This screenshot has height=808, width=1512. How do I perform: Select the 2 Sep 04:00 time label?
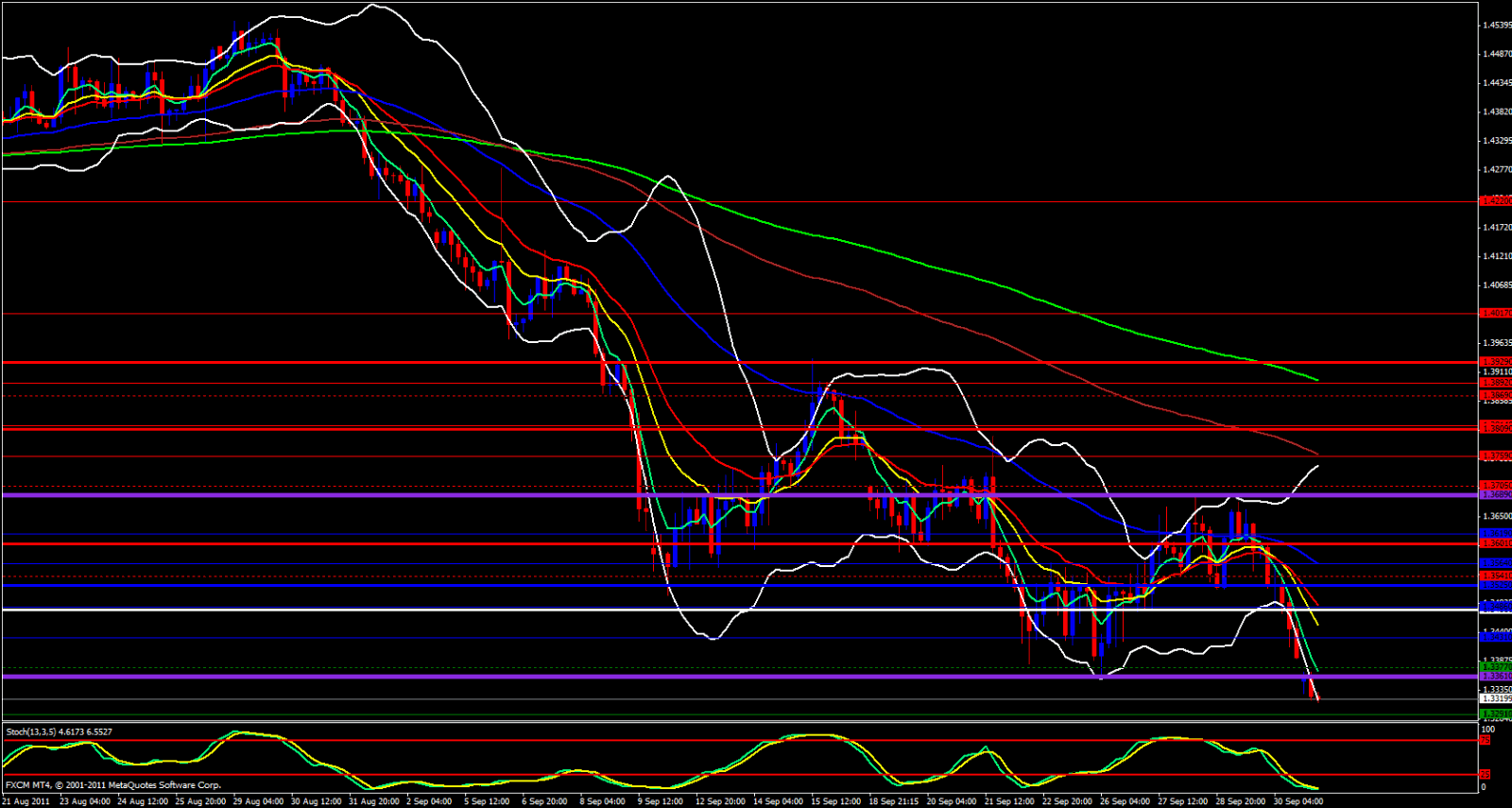point(429,801)
